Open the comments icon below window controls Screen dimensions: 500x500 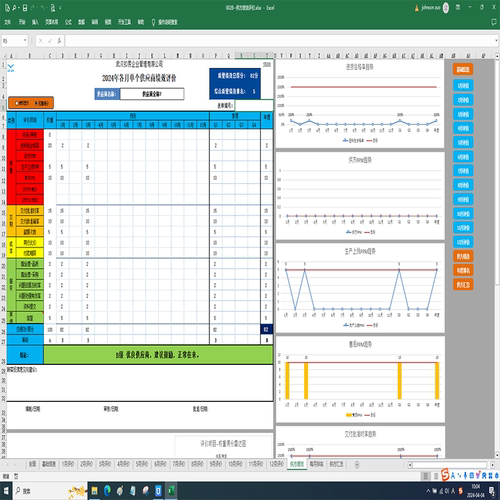tap(494, 22)
